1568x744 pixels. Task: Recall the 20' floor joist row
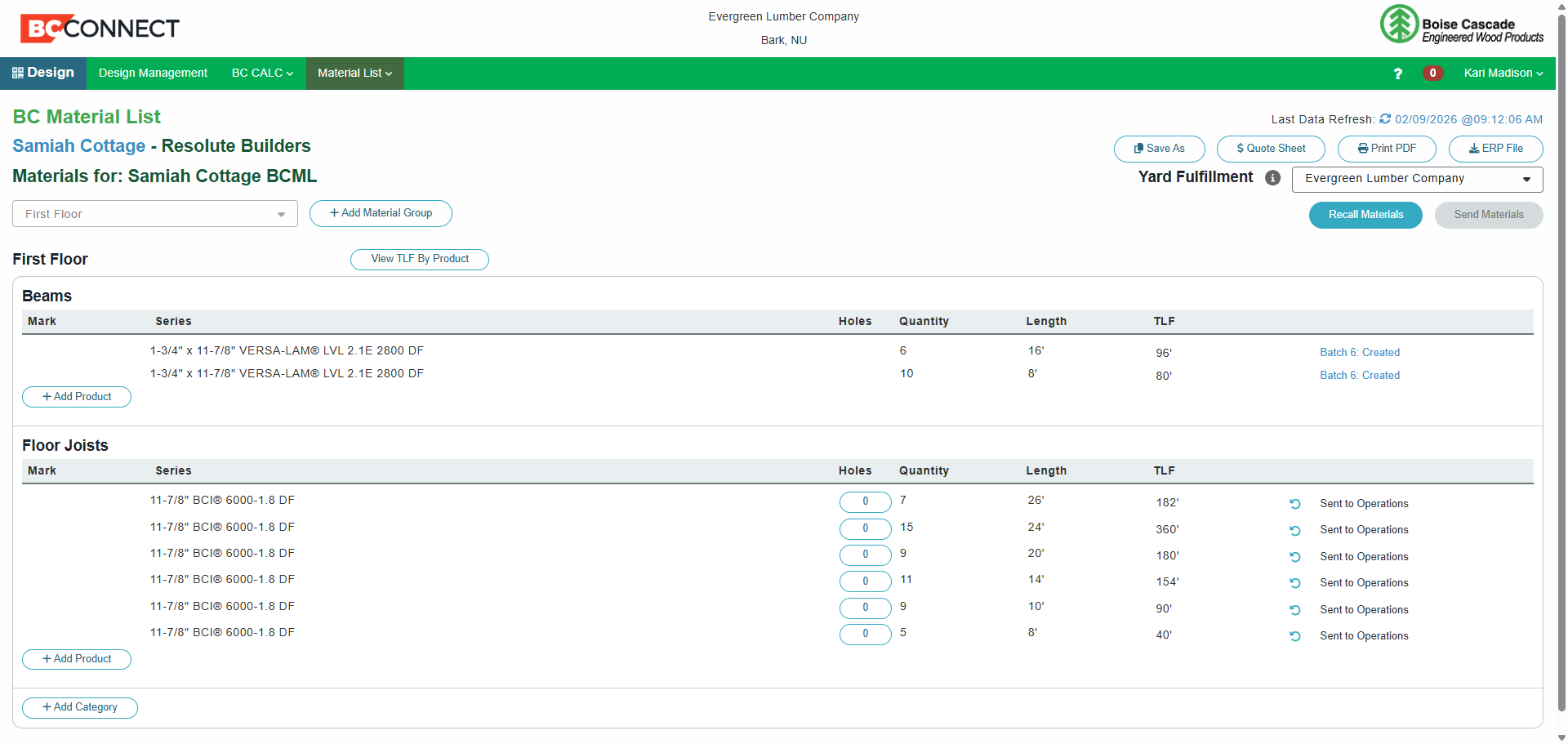(x=1294, y=557)
